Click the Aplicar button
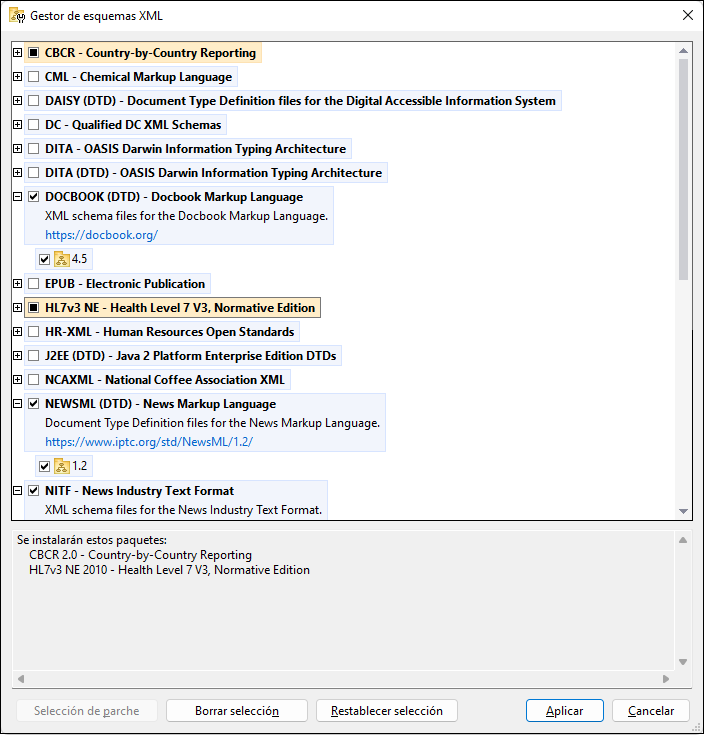This screenshot has width=704, height=735. tap(564, 711)
